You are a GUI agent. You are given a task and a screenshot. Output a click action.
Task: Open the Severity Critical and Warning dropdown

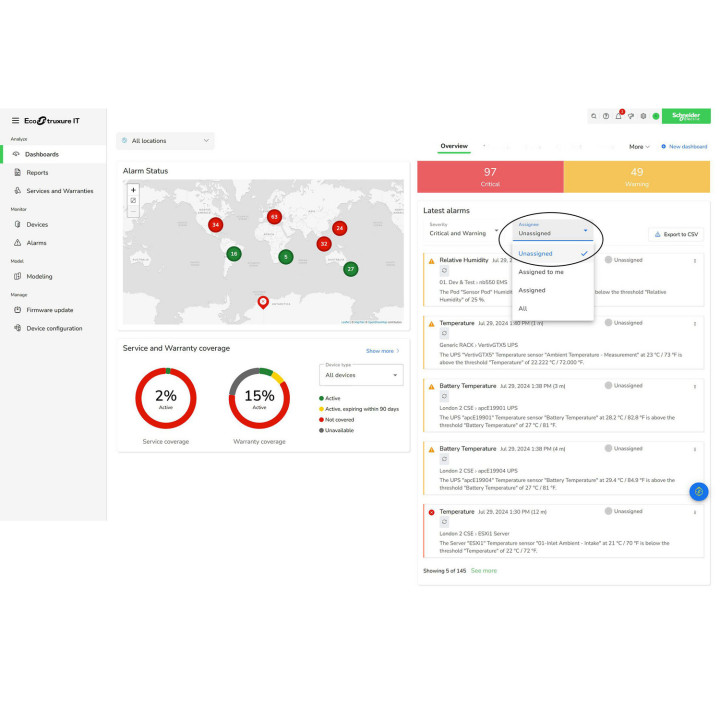463,230
